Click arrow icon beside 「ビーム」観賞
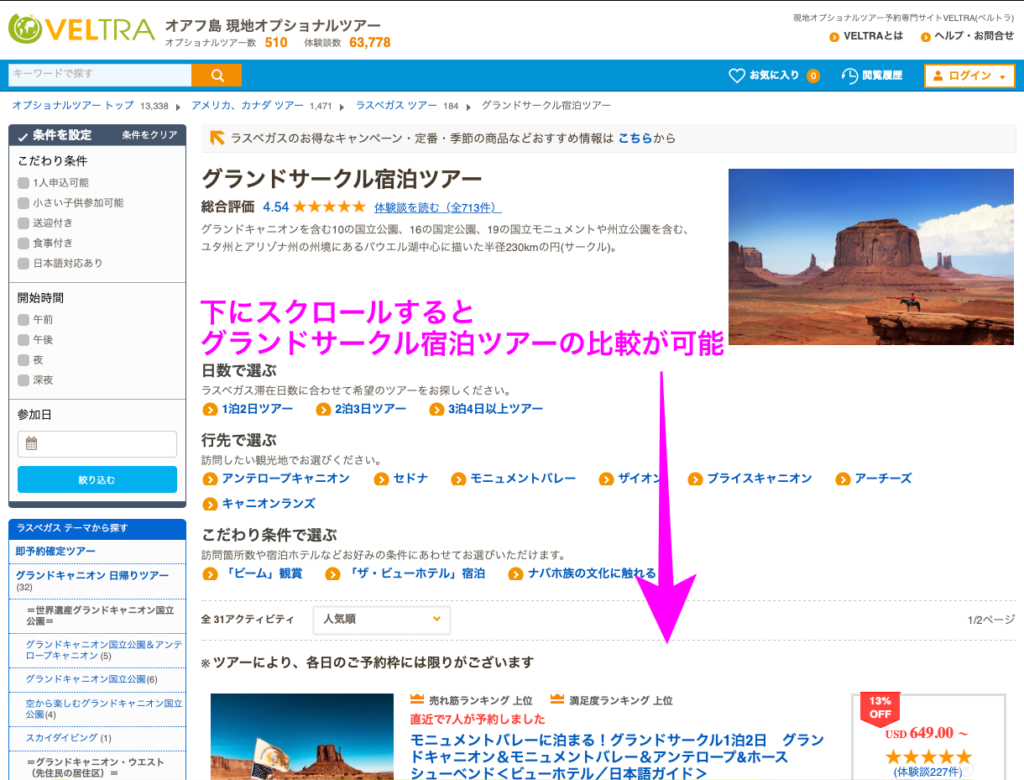Screen dimensions: 1024x780 (209, 574)
